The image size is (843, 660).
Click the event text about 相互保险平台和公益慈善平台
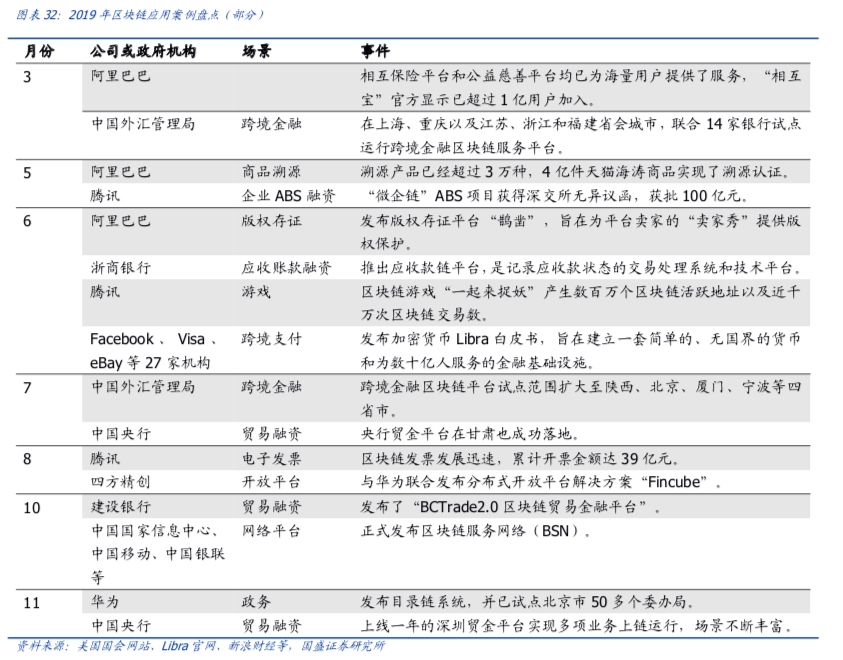click(581, 88)
